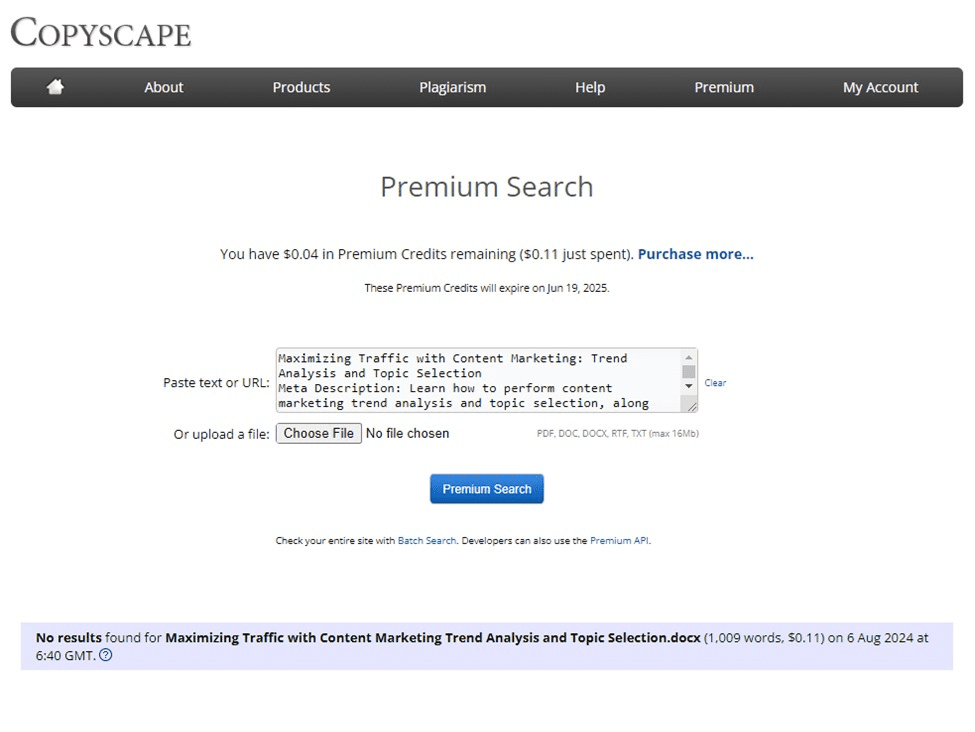Click the question mark help icon
This screenshot has width=975, height=732.
[106, 656]
